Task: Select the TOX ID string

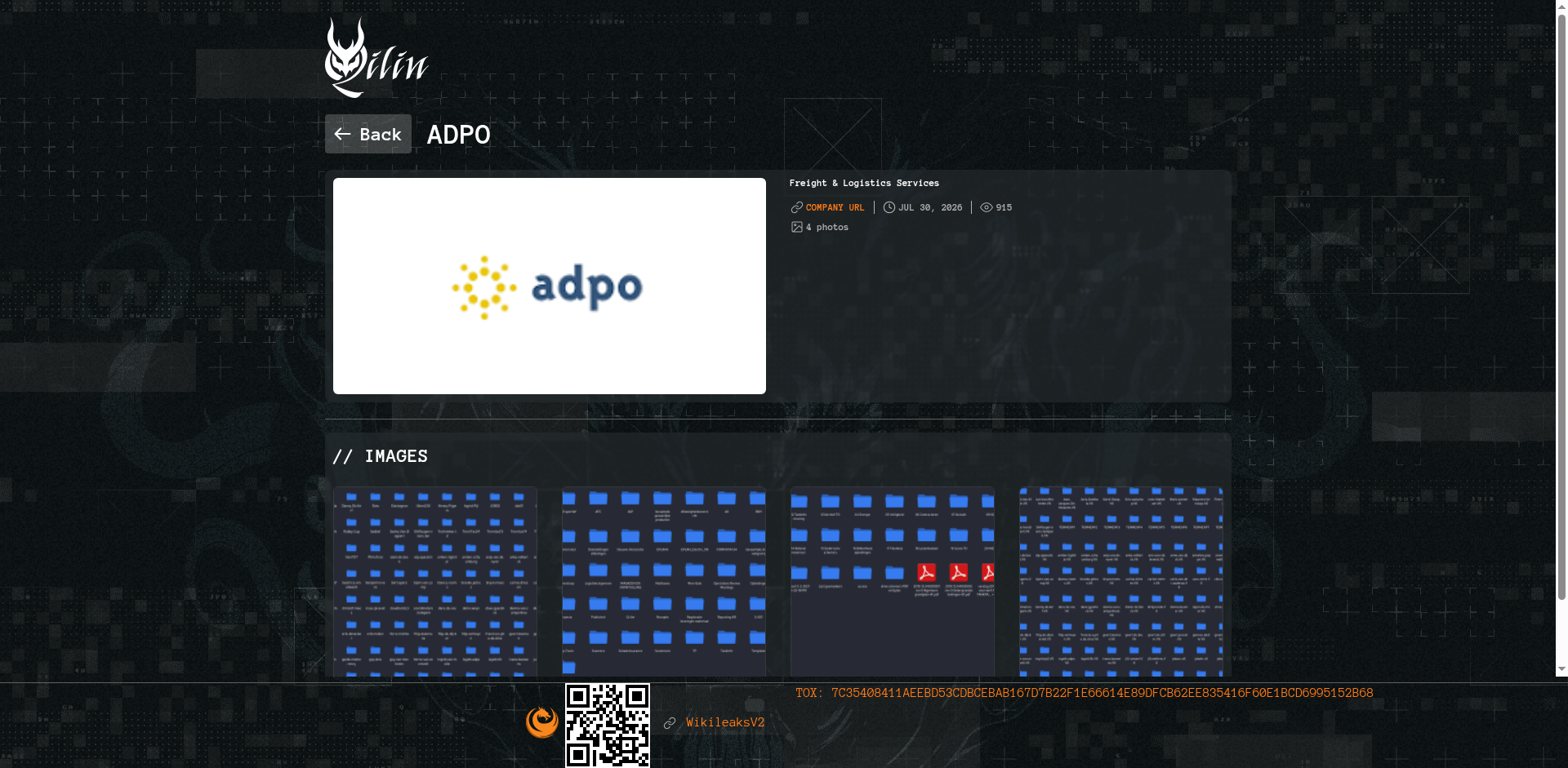Action: tap(1102, 693)
